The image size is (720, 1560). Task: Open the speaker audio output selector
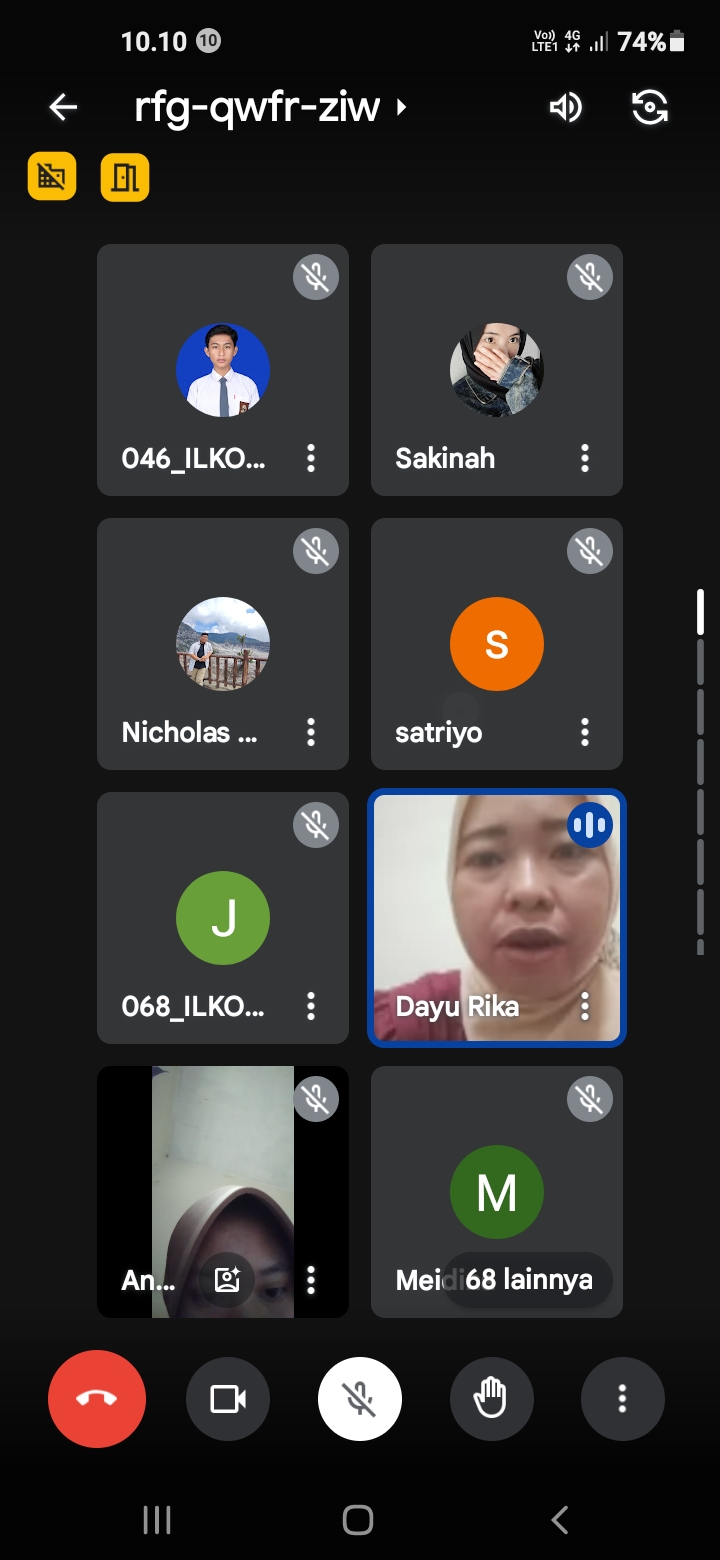565,107
